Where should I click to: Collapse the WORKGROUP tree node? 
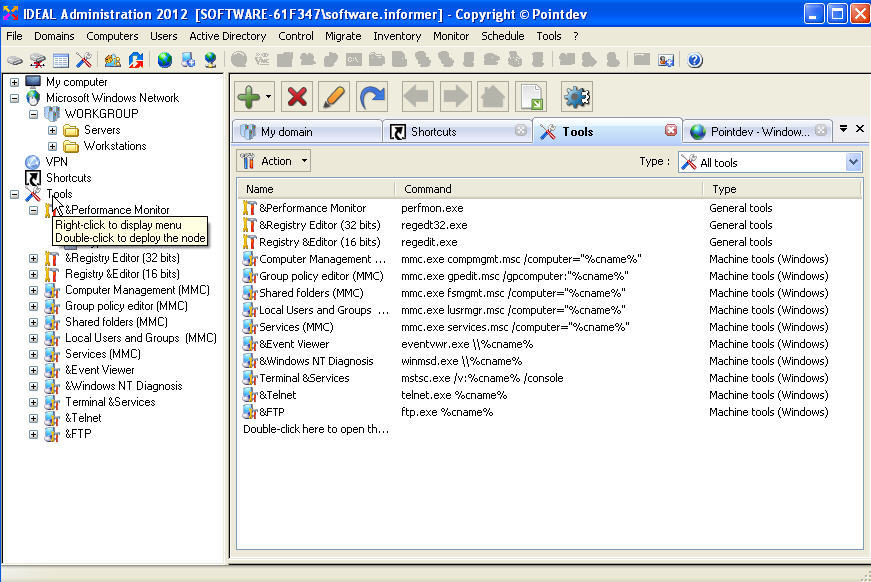pos(33,114)
